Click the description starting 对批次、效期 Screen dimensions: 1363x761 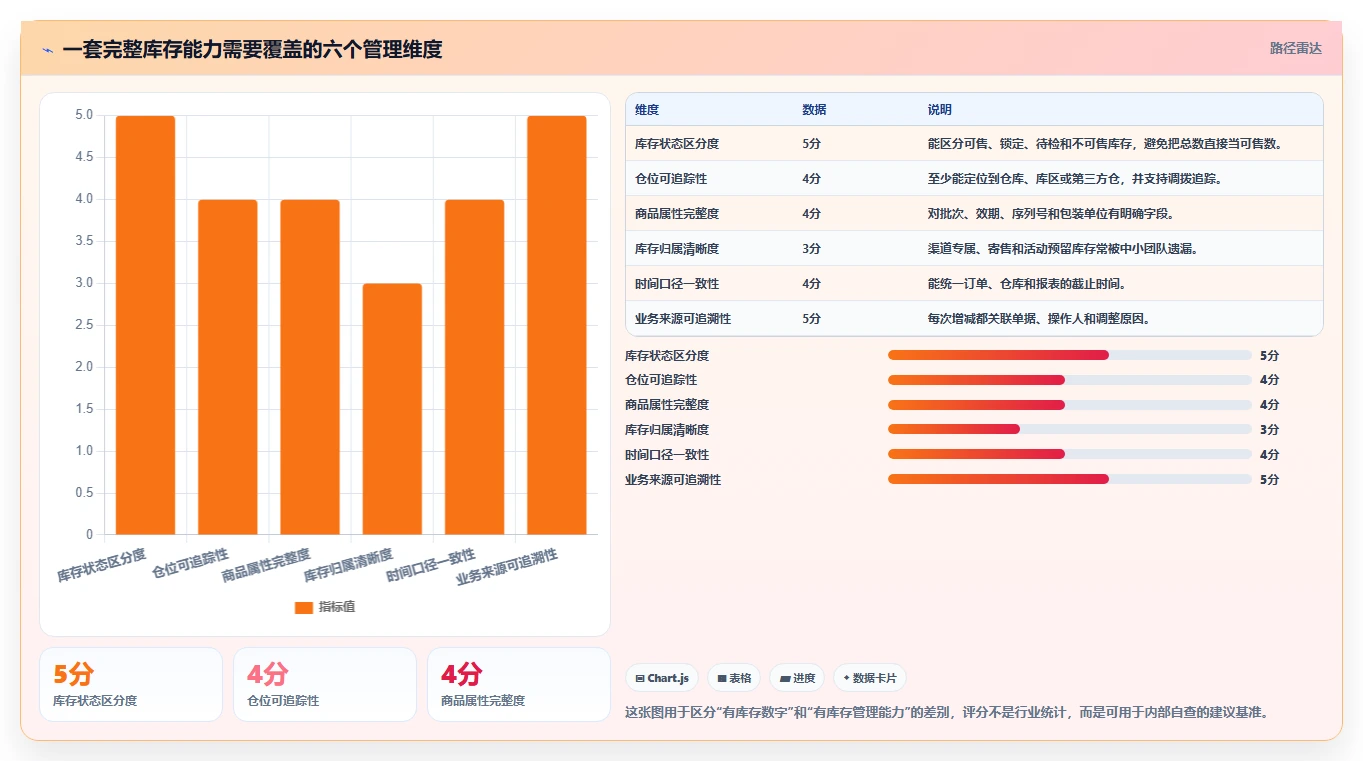click(x=1051, y=214)
